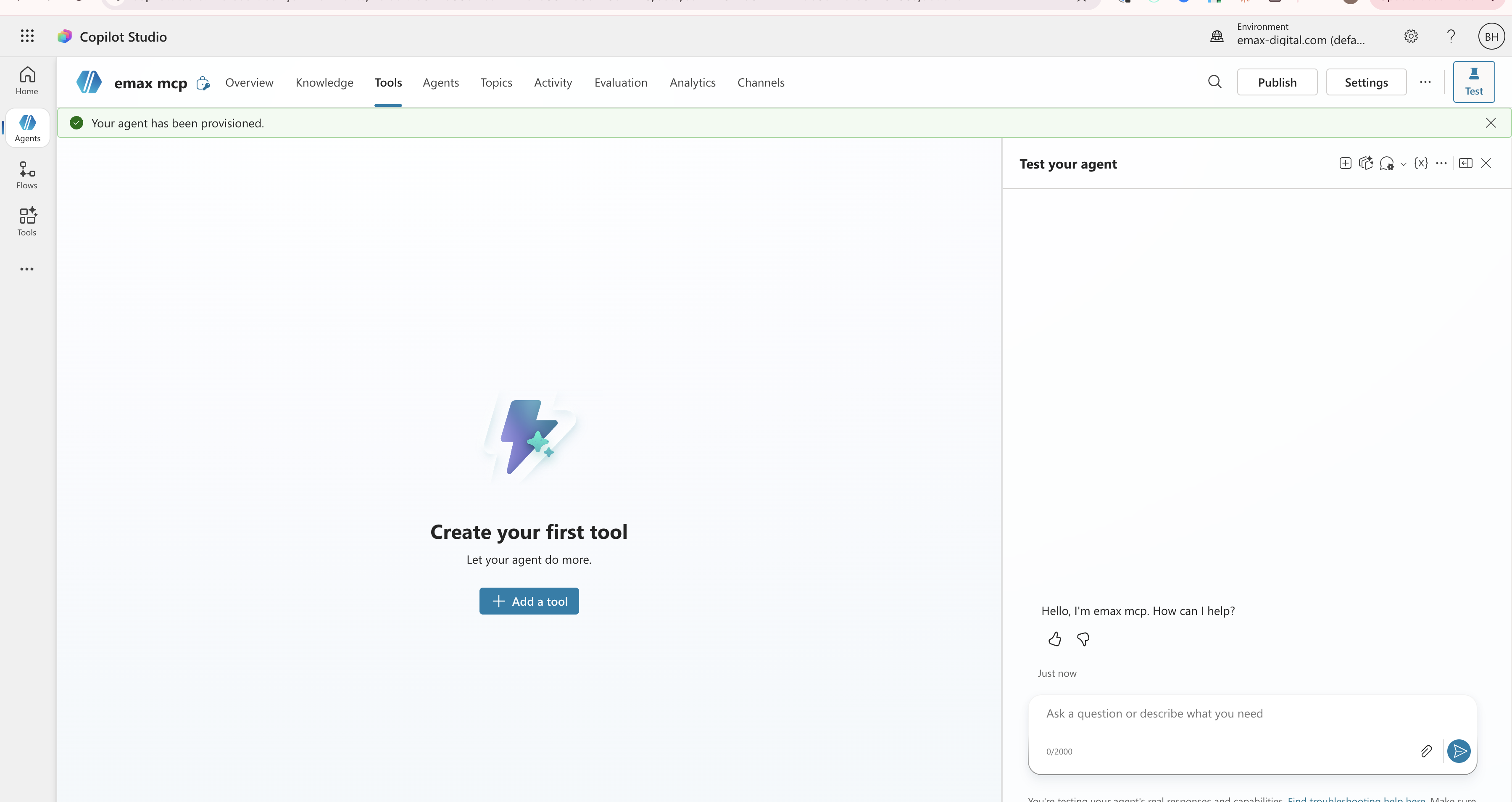Start new test session plus icon
The image size is (1512, 802).
click(1345, 163)
